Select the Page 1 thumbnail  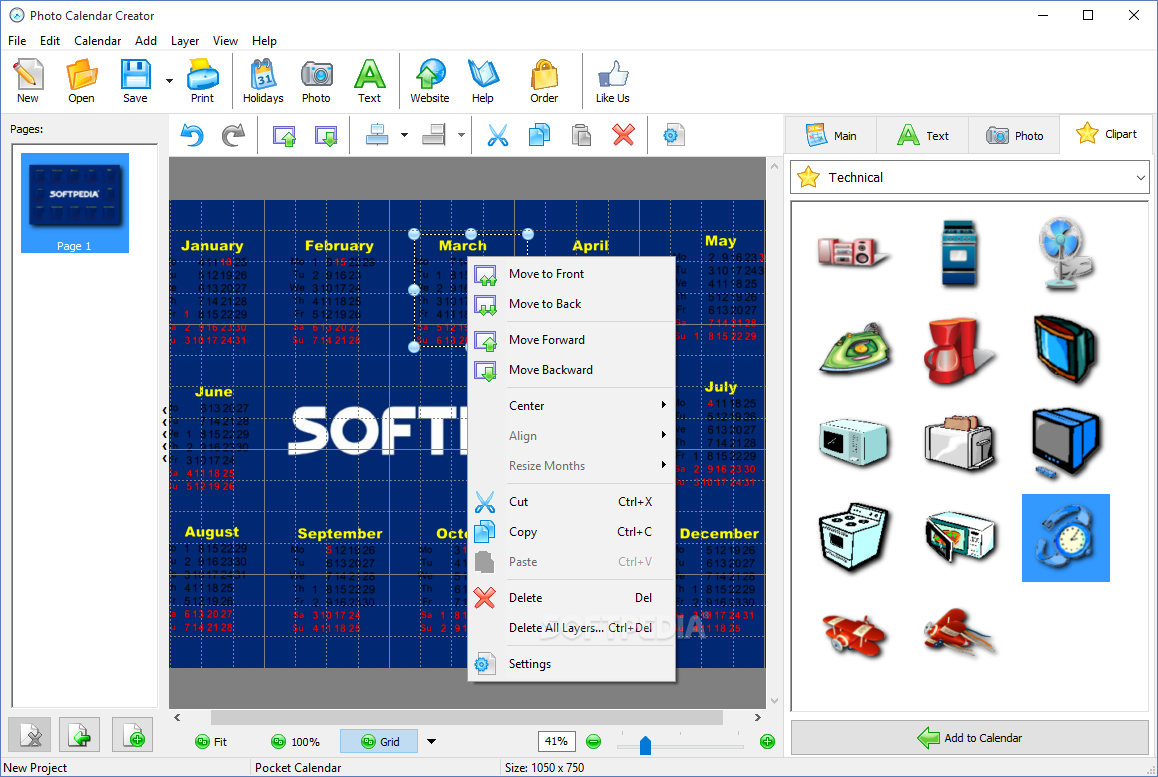(75, 202)
